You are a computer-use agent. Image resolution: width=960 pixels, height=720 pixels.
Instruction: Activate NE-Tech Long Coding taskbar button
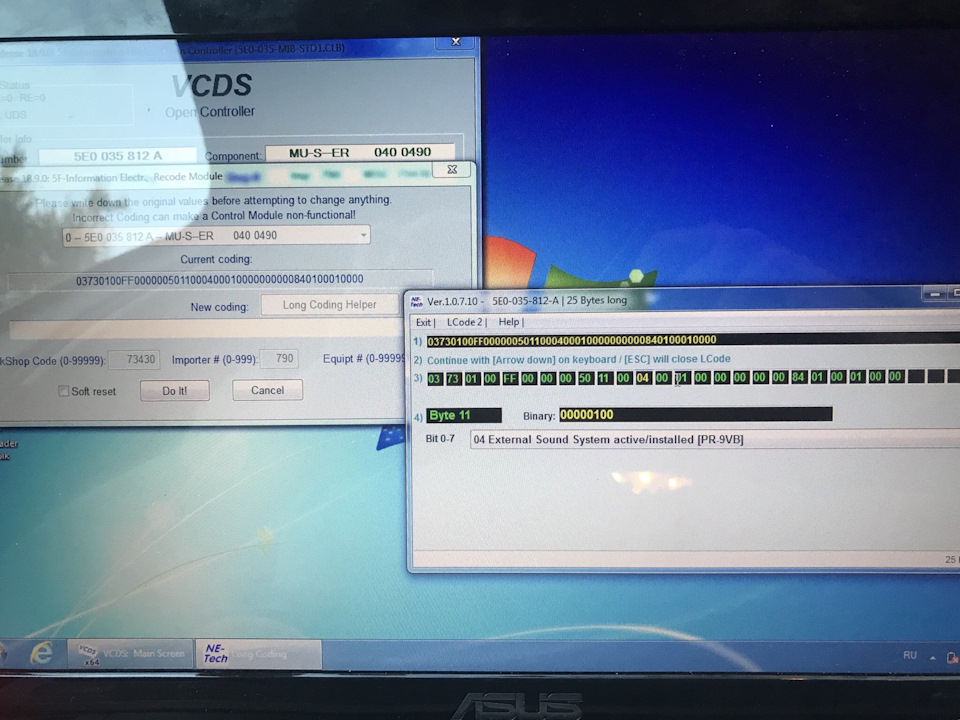coord(258,654)
